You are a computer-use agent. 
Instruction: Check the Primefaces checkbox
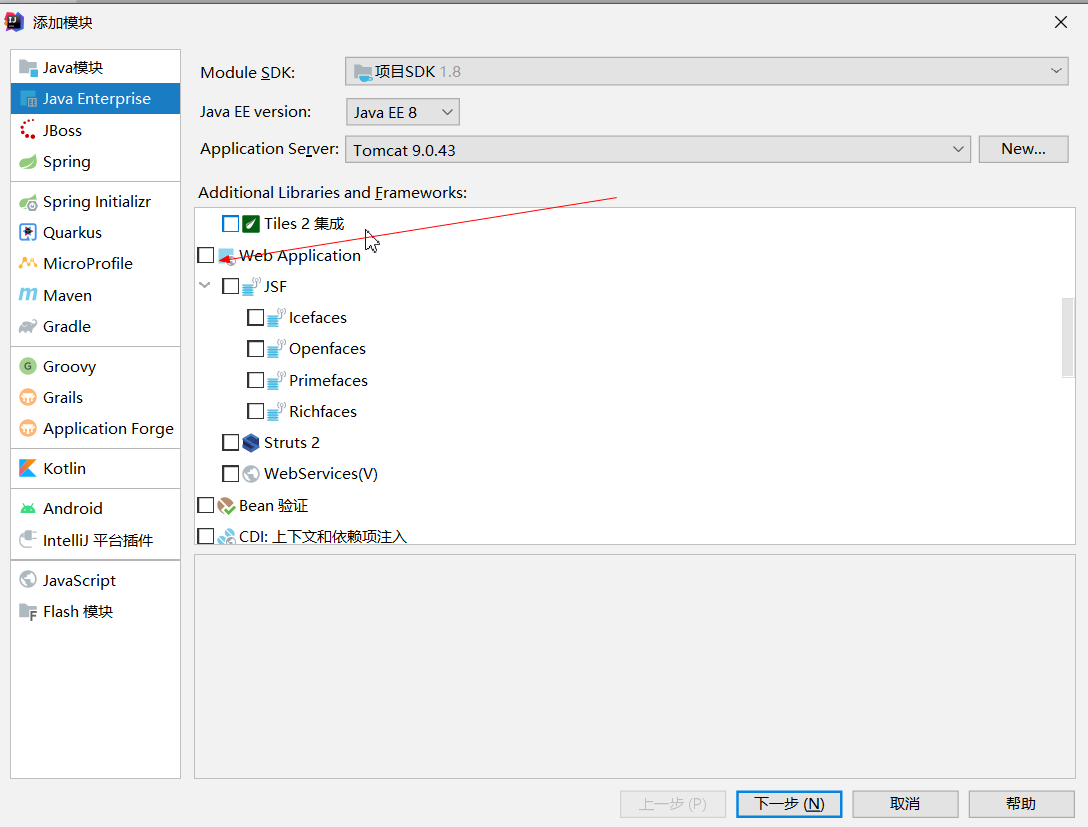(255, 380)
